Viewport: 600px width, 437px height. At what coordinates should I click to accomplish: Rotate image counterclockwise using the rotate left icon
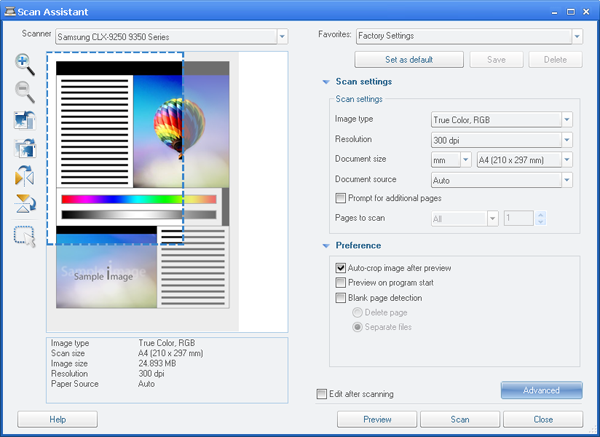25,121
